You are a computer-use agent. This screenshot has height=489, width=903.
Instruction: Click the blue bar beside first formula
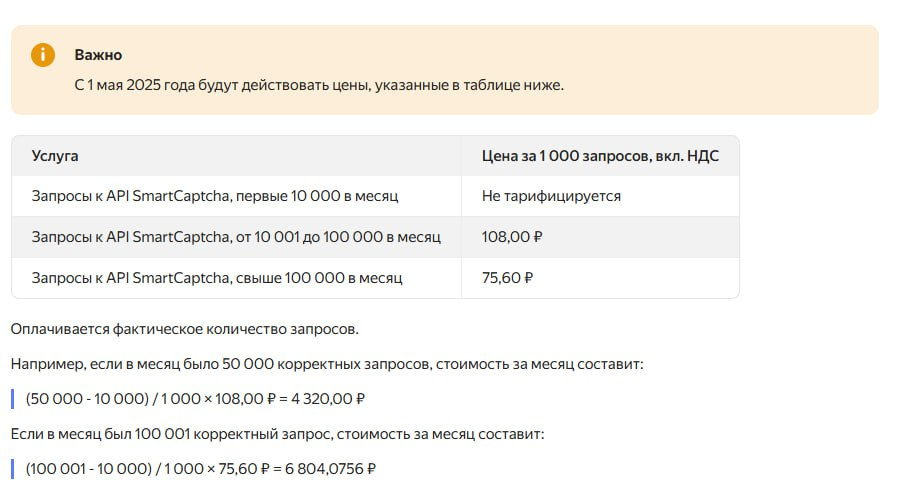pyautogui.click(x=13, y=399)
